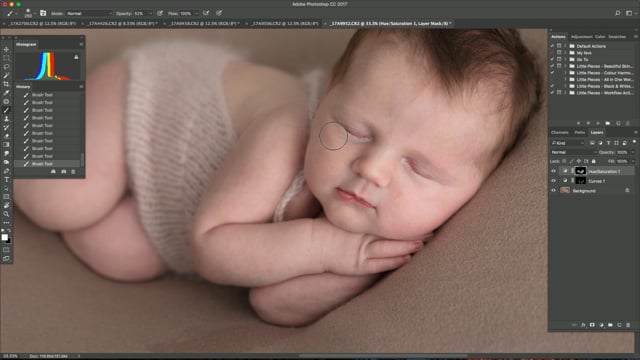Screen dimensions: 640x360
Task: Click the search icon in options bar
Action: pyautogui.click(x=618, y=13)
